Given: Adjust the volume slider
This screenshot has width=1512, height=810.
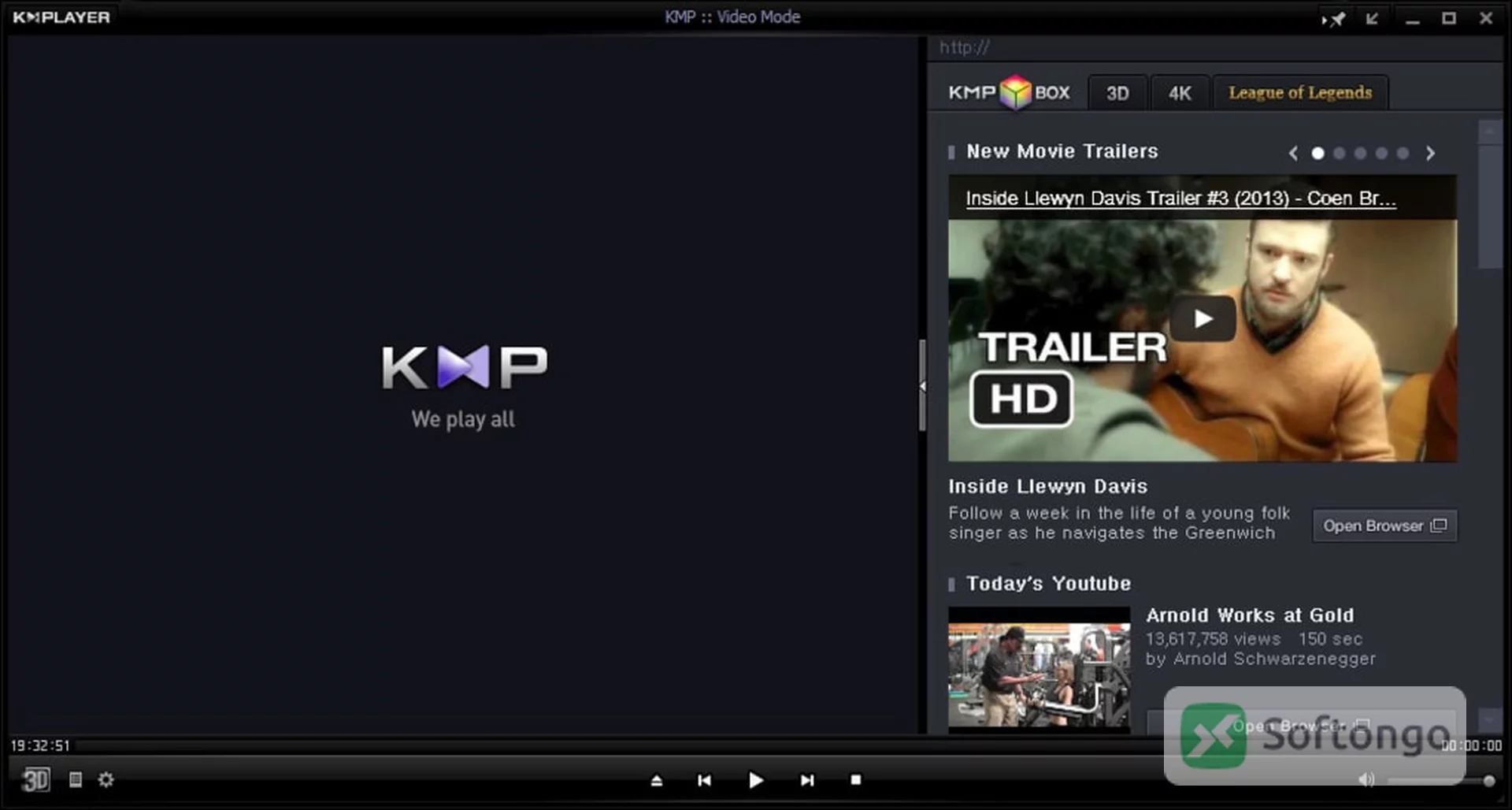Looking at the screenshot, I should pos(1441,781).
